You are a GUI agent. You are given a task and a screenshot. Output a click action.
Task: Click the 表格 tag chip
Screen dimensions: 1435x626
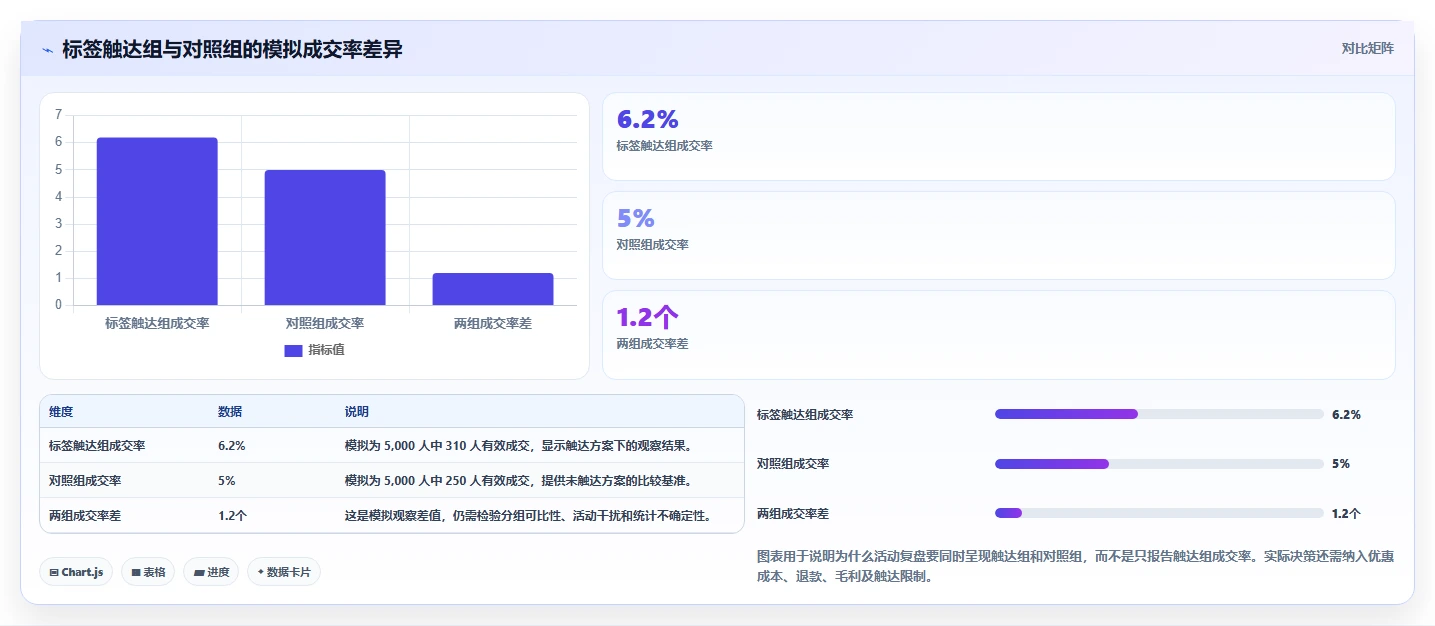[148, 572]
